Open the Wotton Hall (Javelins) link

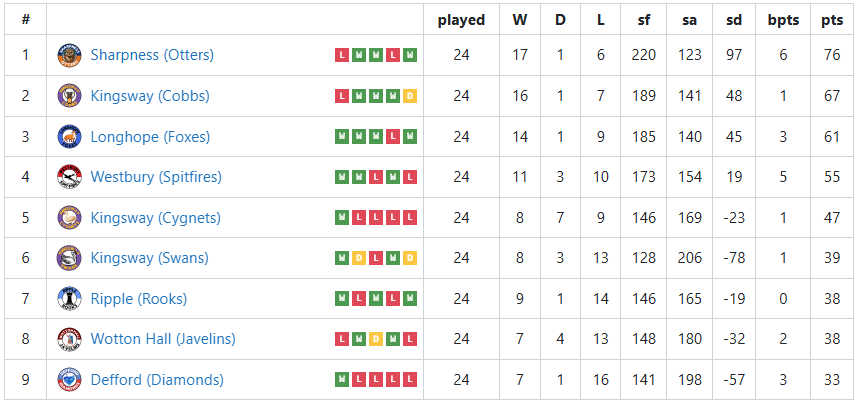163,339
